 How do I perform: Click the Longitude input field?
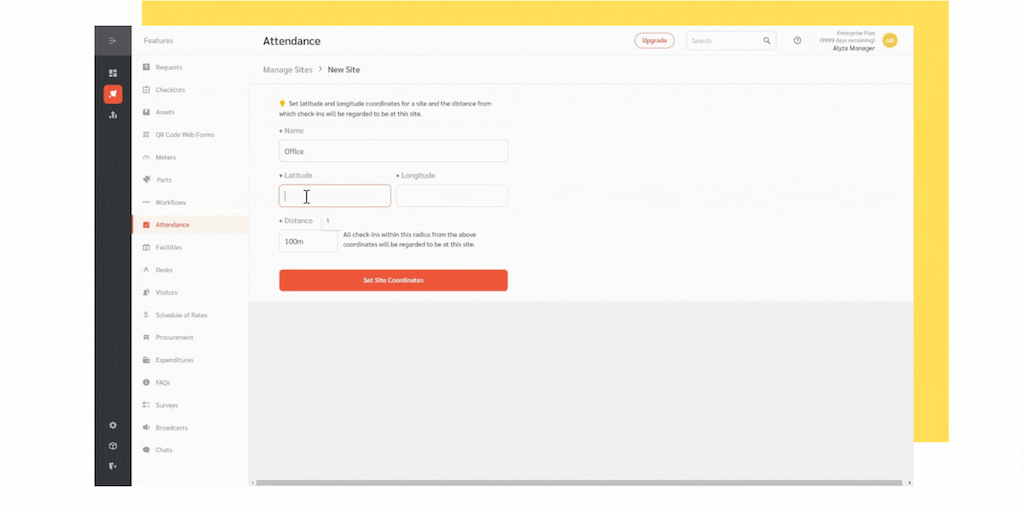(452, 196)
